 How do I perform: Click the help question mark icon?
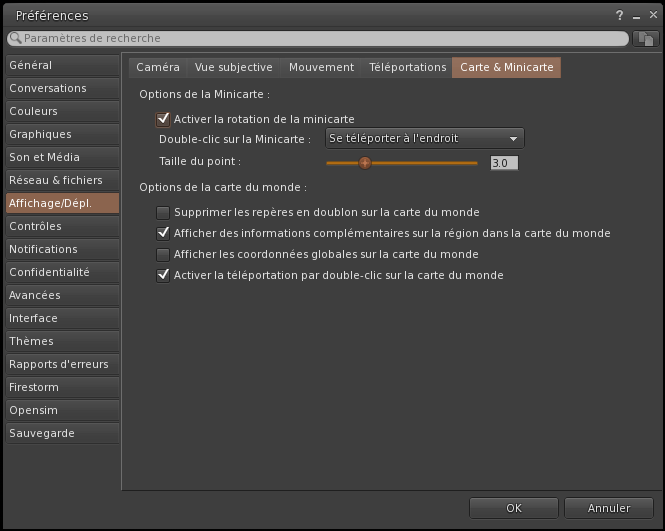[620, 15]
